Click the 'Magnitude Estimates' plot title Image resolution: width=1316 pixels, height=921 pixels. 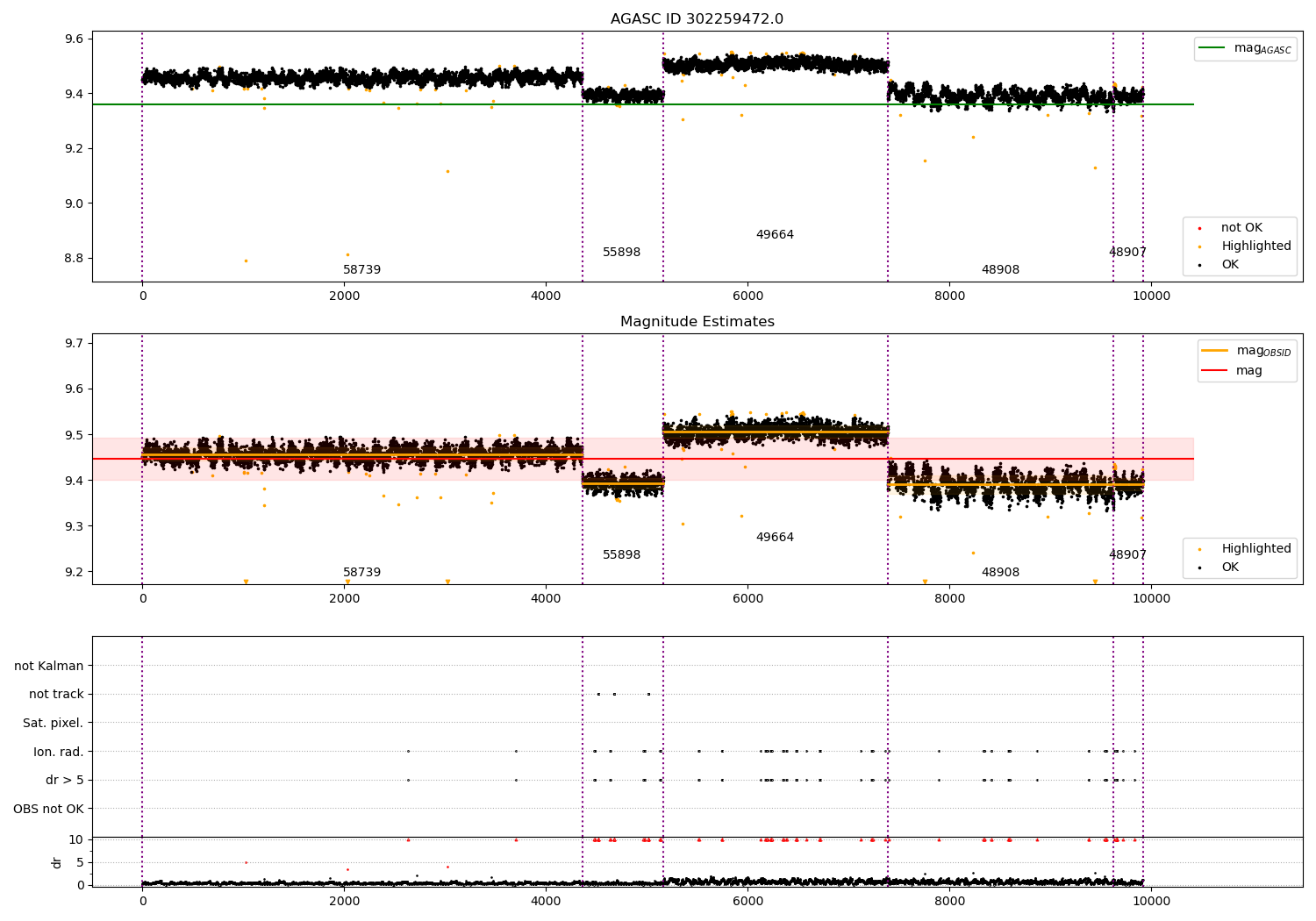pyautogui.click(x=697, y=322)
